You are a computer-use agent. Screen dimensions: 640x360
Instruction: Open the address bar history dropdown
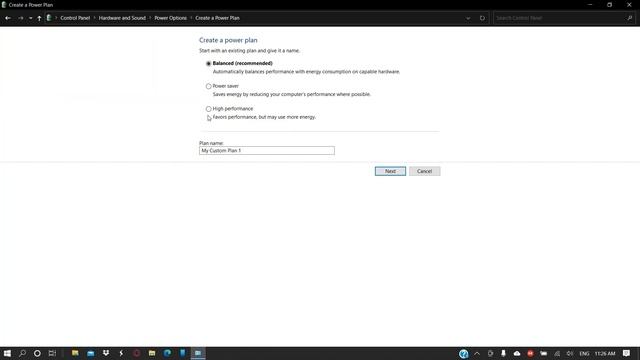point(468,18)
